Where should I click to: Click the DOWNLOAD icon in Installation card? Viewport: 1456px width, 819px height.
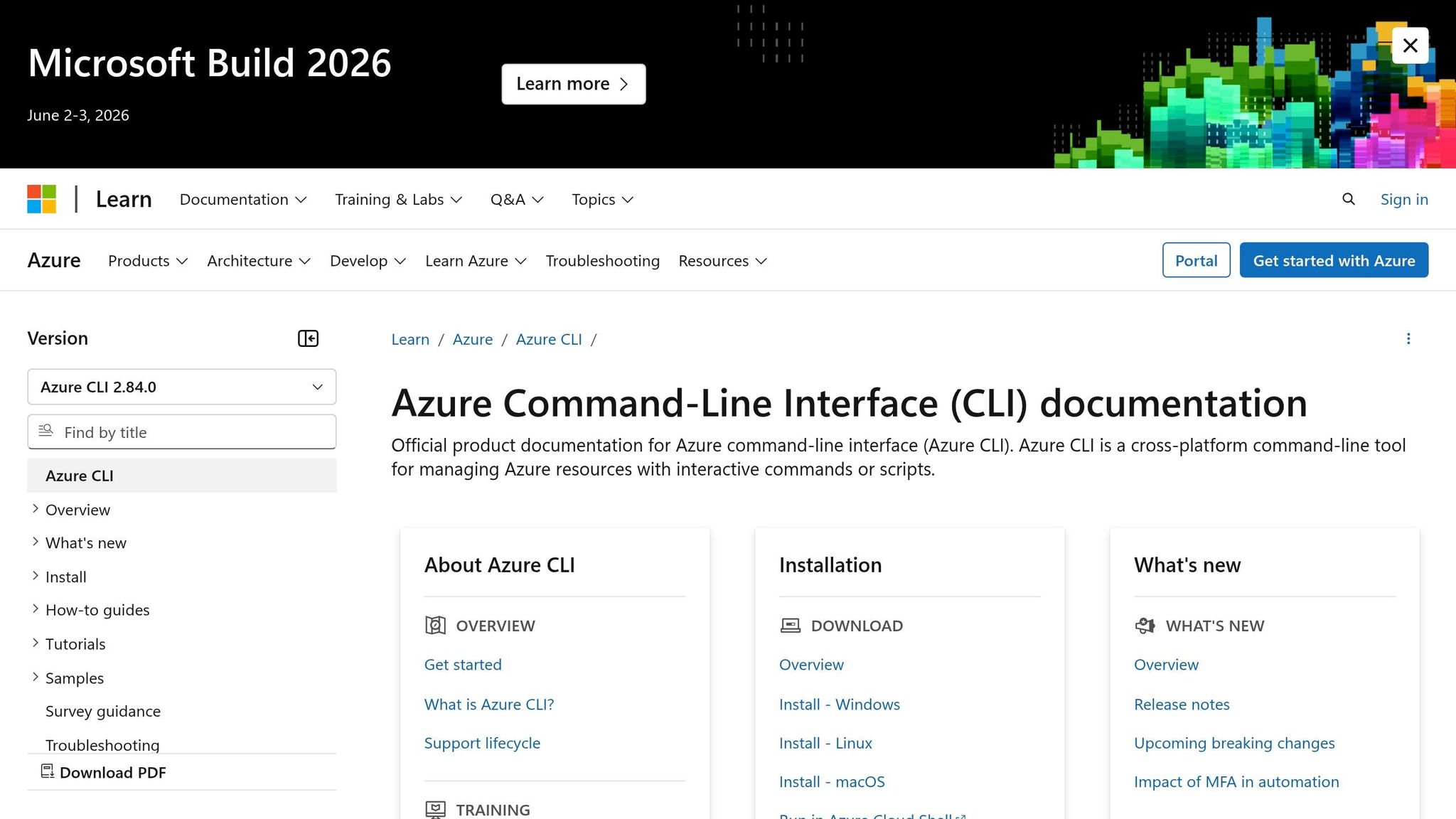[x=790, y=626]
